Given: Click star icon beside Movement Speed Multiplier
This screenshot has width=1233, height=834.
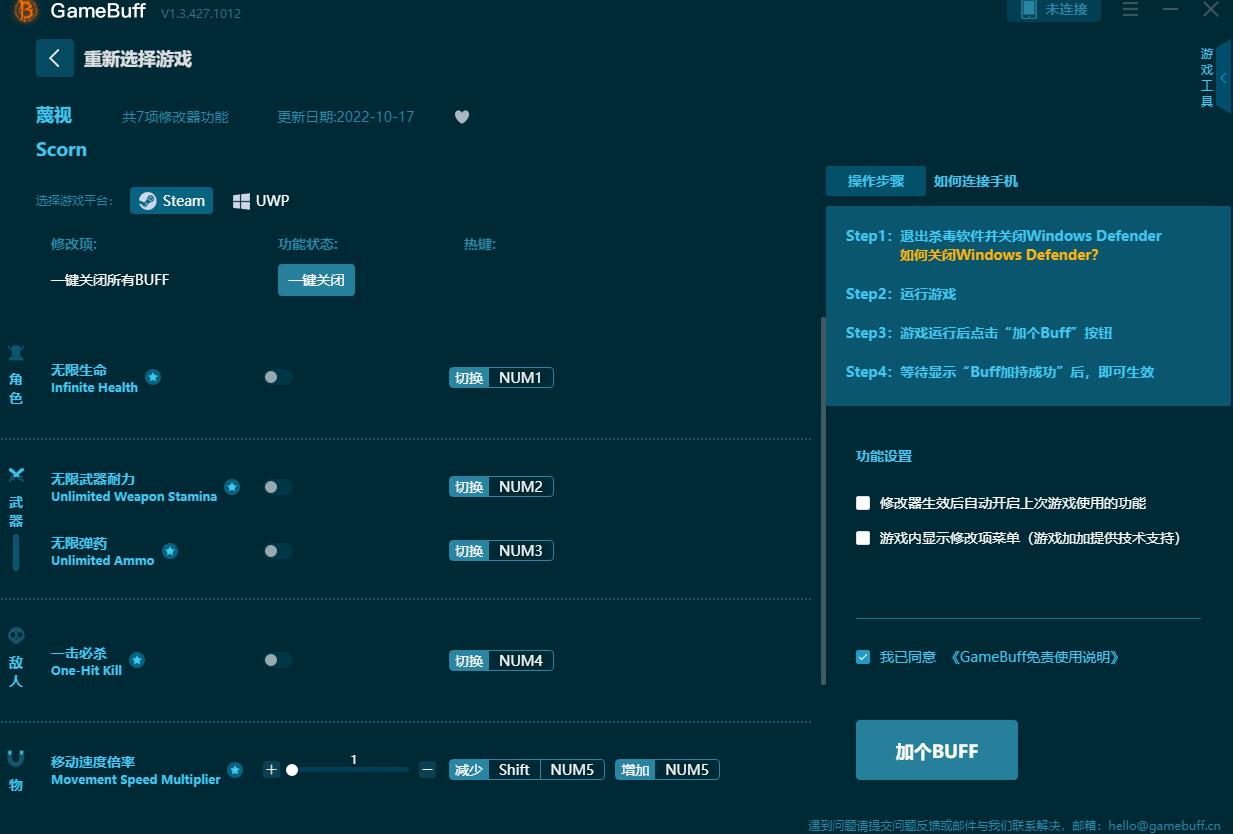Looking at the screenshot, I should click(235, 770).
